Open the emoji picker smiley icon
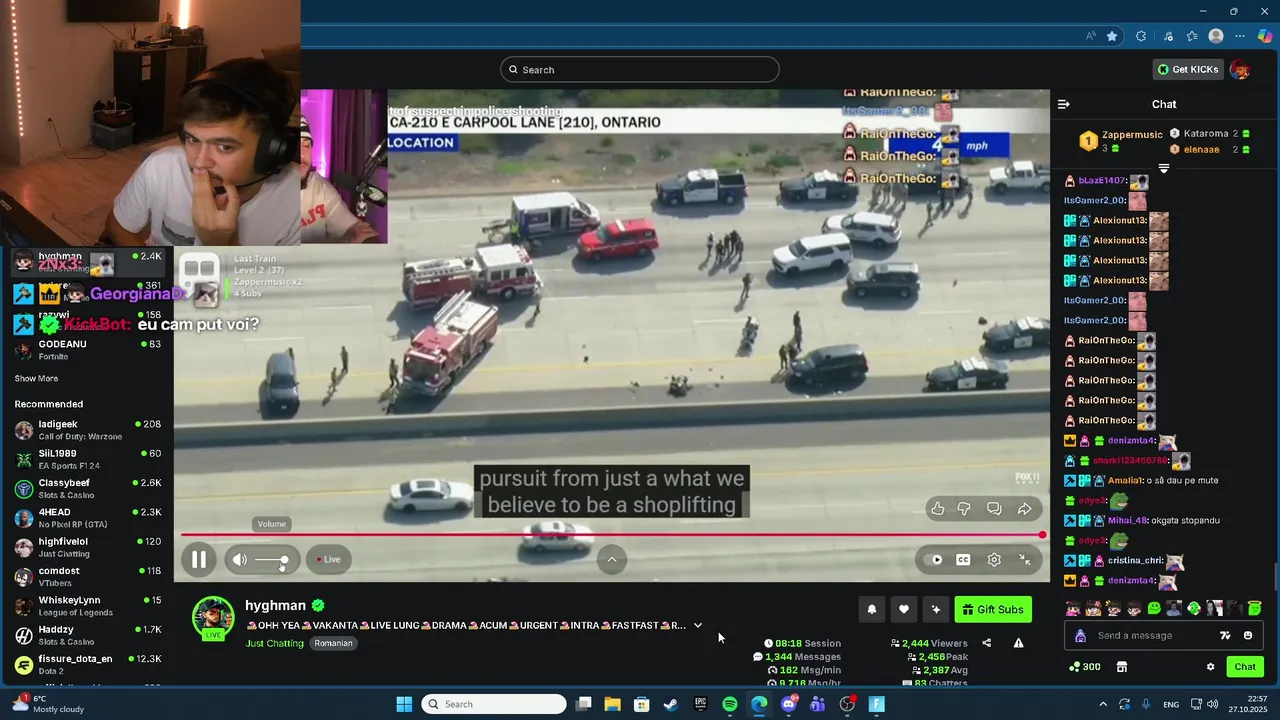The image size is (1280, 720). [1248, 636]
